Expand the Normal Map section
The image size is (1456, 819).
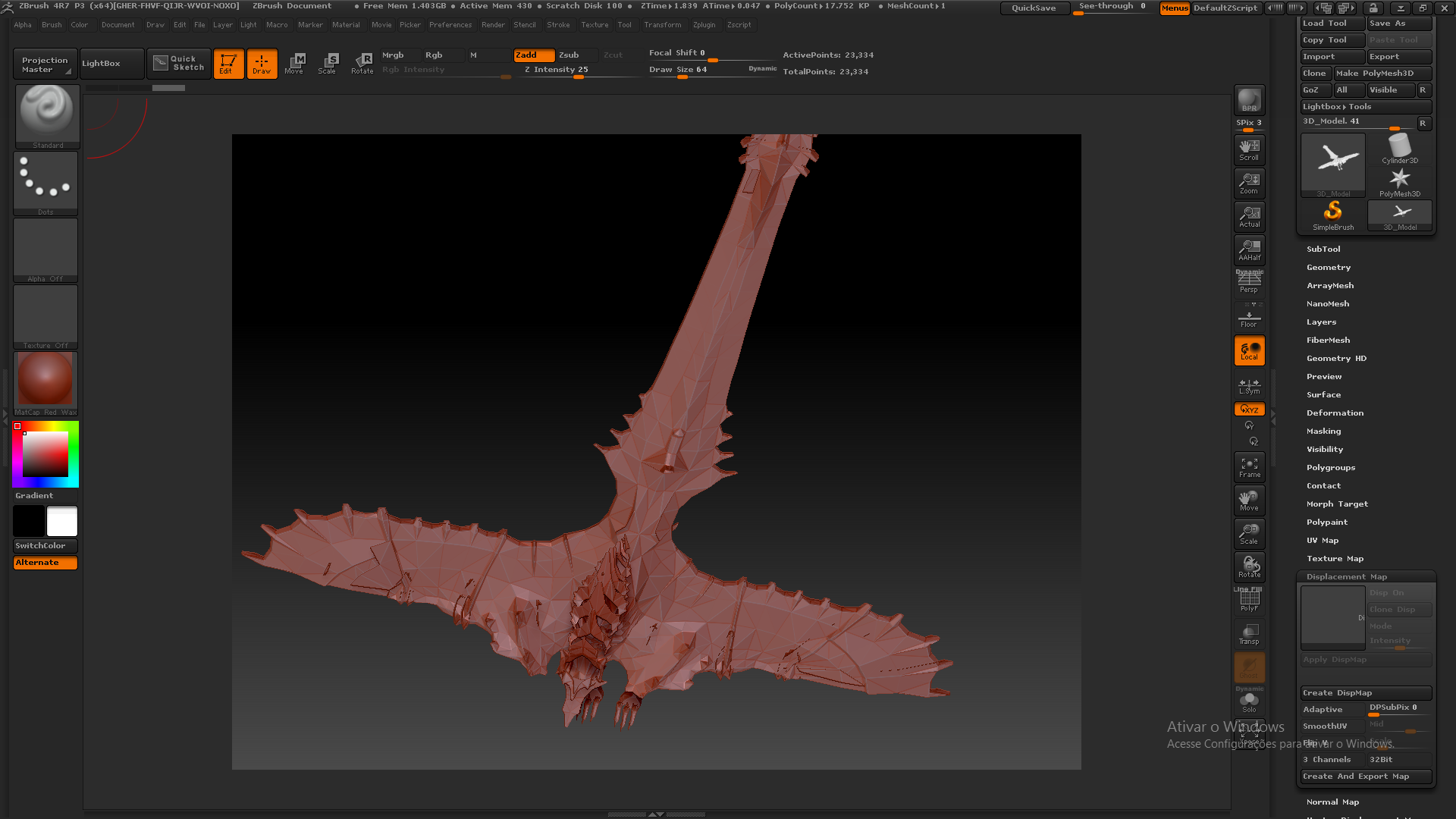point(1332,802)
